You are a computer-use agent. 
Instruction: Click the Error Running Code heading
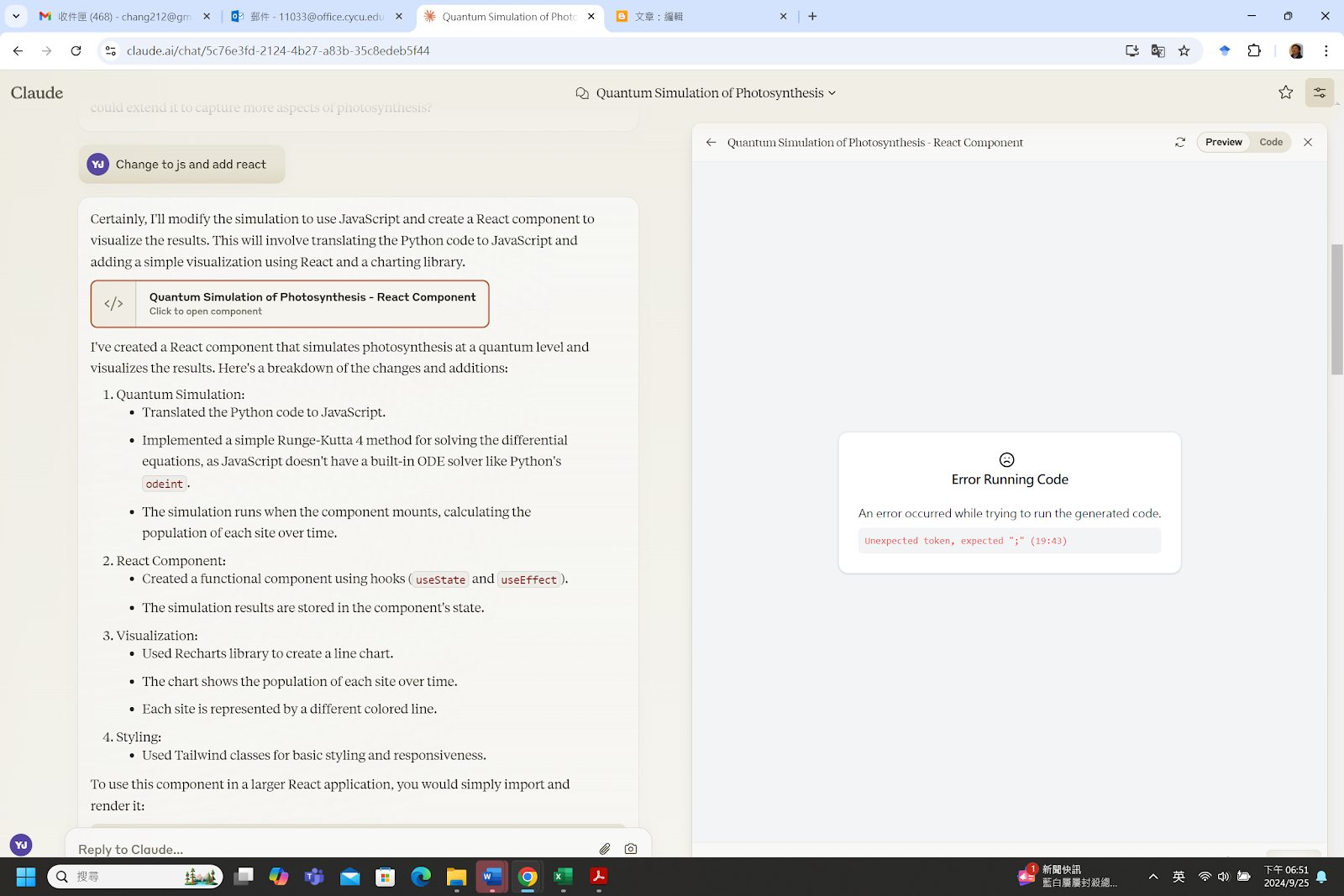pos(1010,479)
